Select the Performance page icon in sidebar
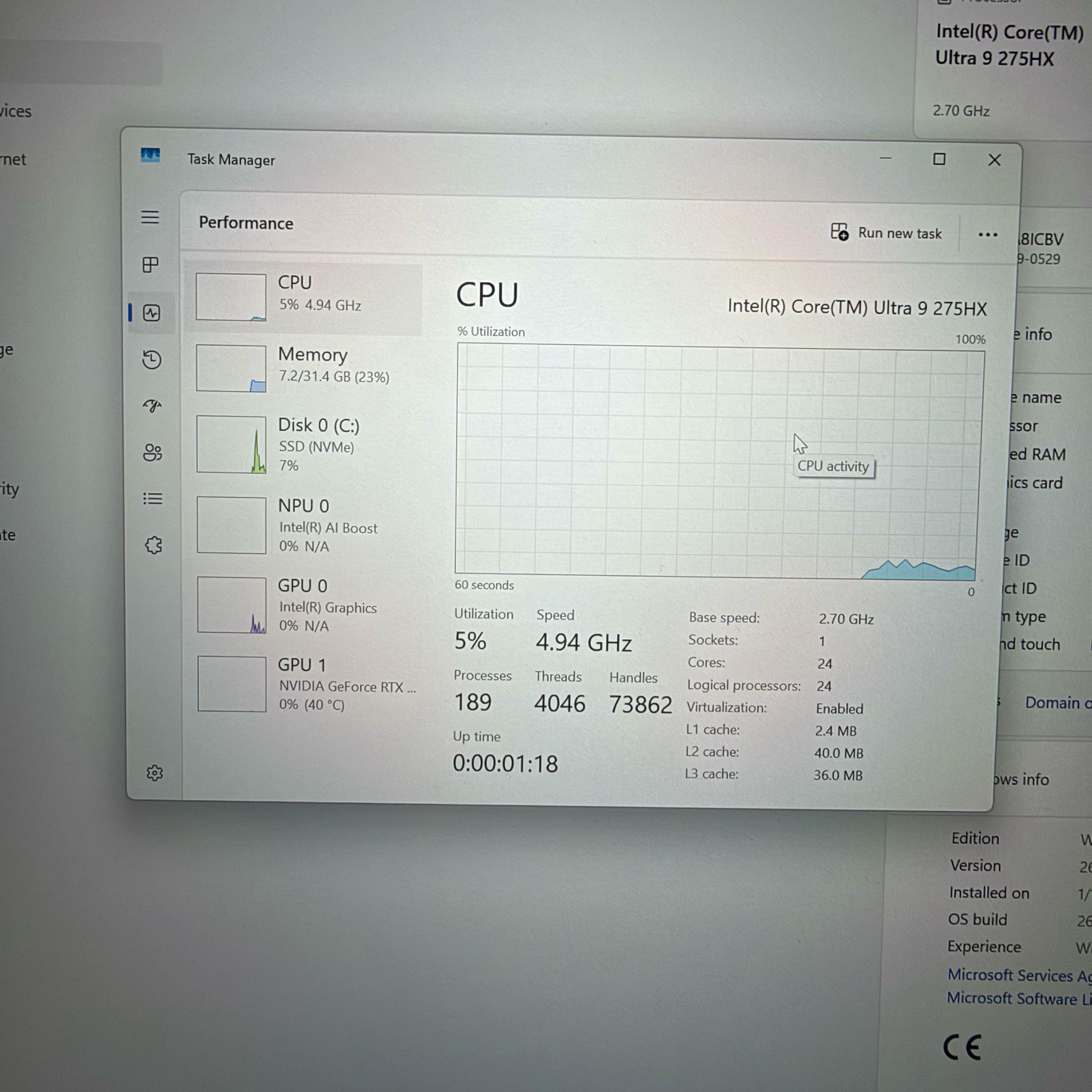Image resolution: width=1092 pixels, height=1092 pixels. (x=151, y=312)
